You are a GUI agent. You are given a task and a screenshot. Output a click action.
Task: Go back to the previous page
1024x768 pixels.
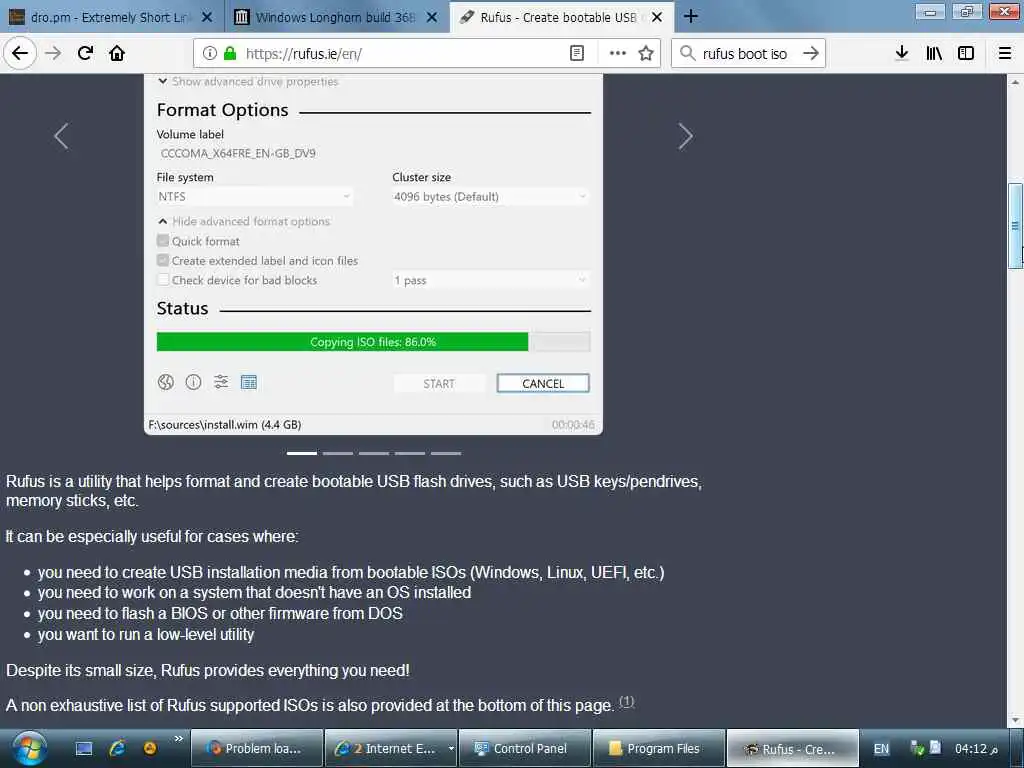[x=20, y=53]
